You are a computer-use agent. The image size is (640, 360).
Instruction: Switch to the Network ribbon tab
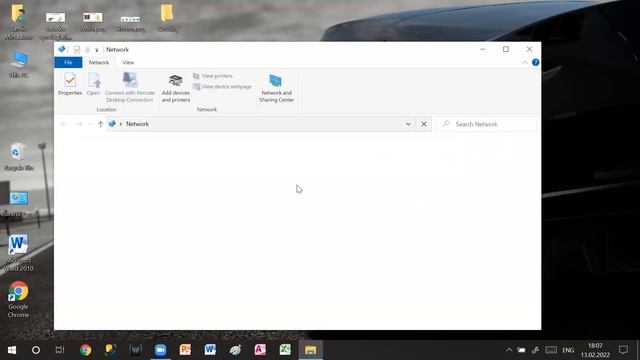tap(99, 62)
